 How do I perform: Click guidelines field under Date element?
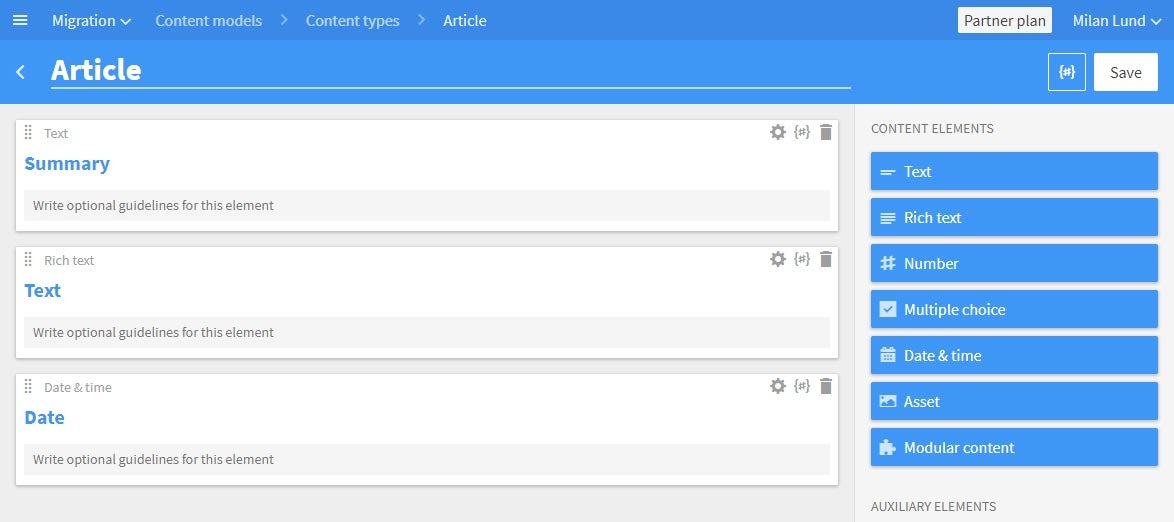tap(427, 459)
